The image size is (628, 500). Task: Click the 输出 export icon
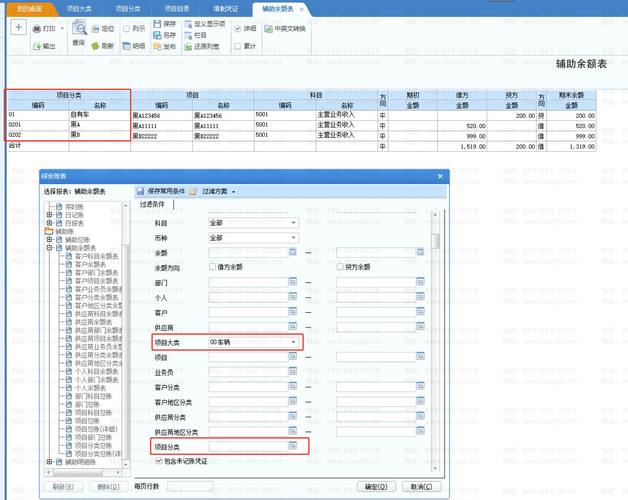tap(37, 46)
